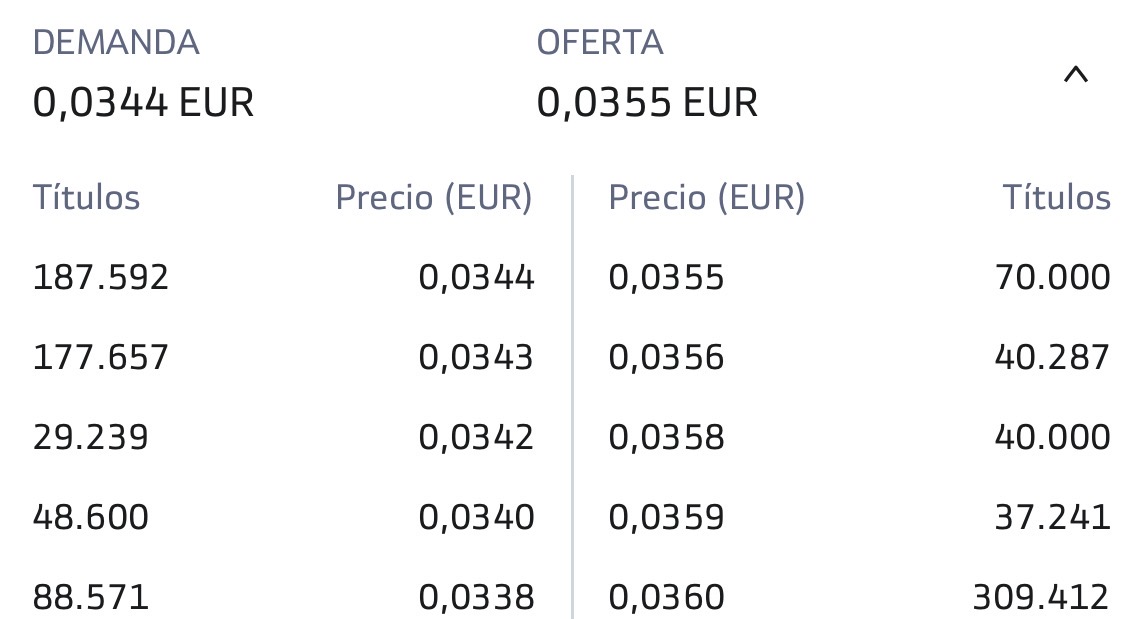The height and width of the screenshot is (619, 1122).
Task: Choose ask price 0,0356
Action: pyautogui.click(x=666, y=357)
